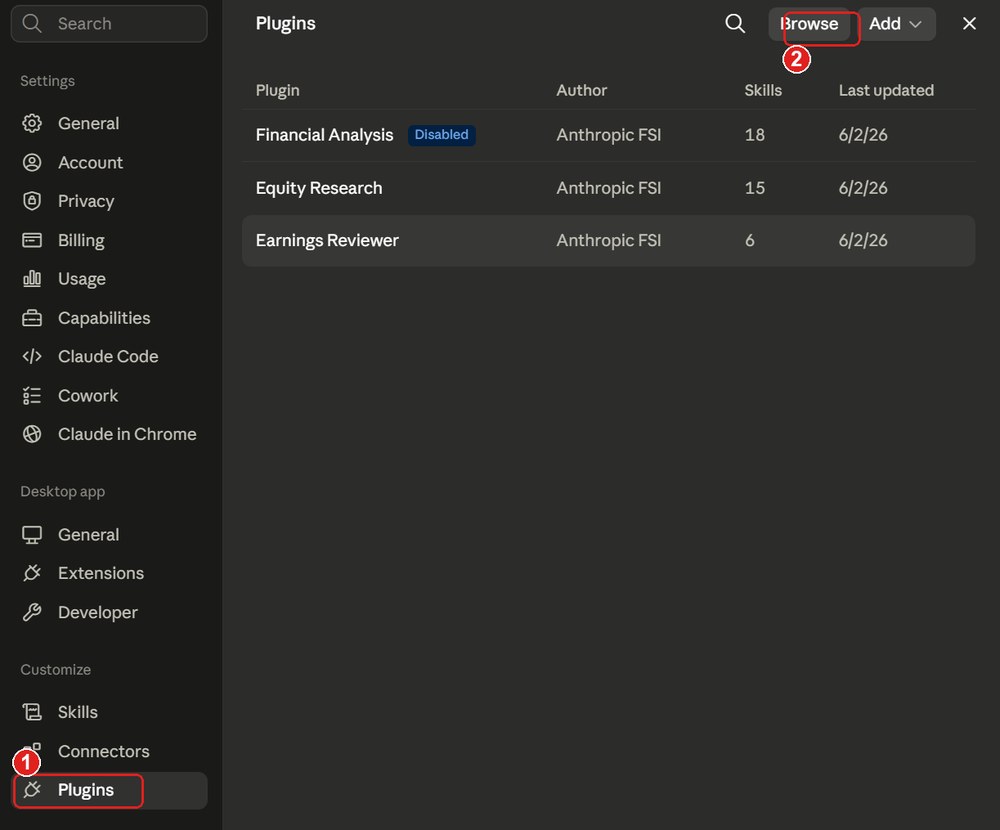Screen dimensions: 1000x830
Task: Click skills count 18
Action: coord(754,135)
